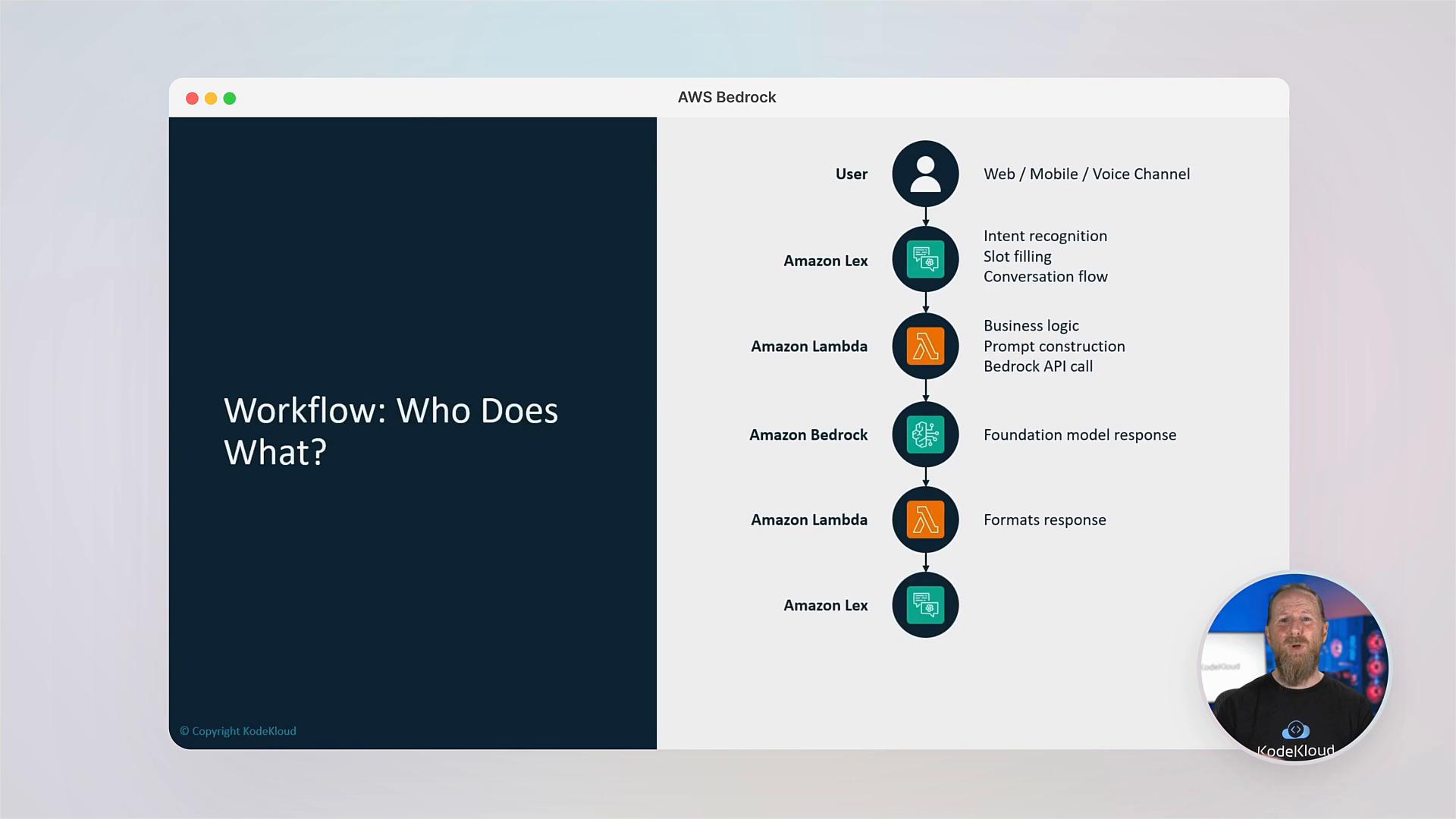Click the '© Copyright KodeKloud' text

pos(238,731)
